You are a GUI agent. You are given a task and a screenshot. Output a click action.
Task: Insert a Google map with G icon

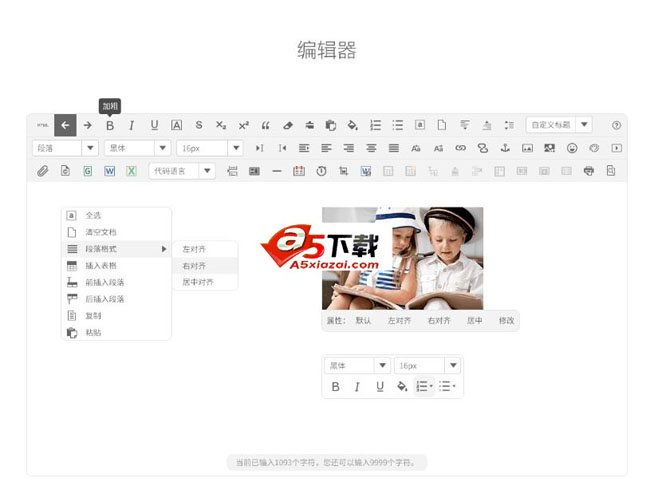coord(87,171)
